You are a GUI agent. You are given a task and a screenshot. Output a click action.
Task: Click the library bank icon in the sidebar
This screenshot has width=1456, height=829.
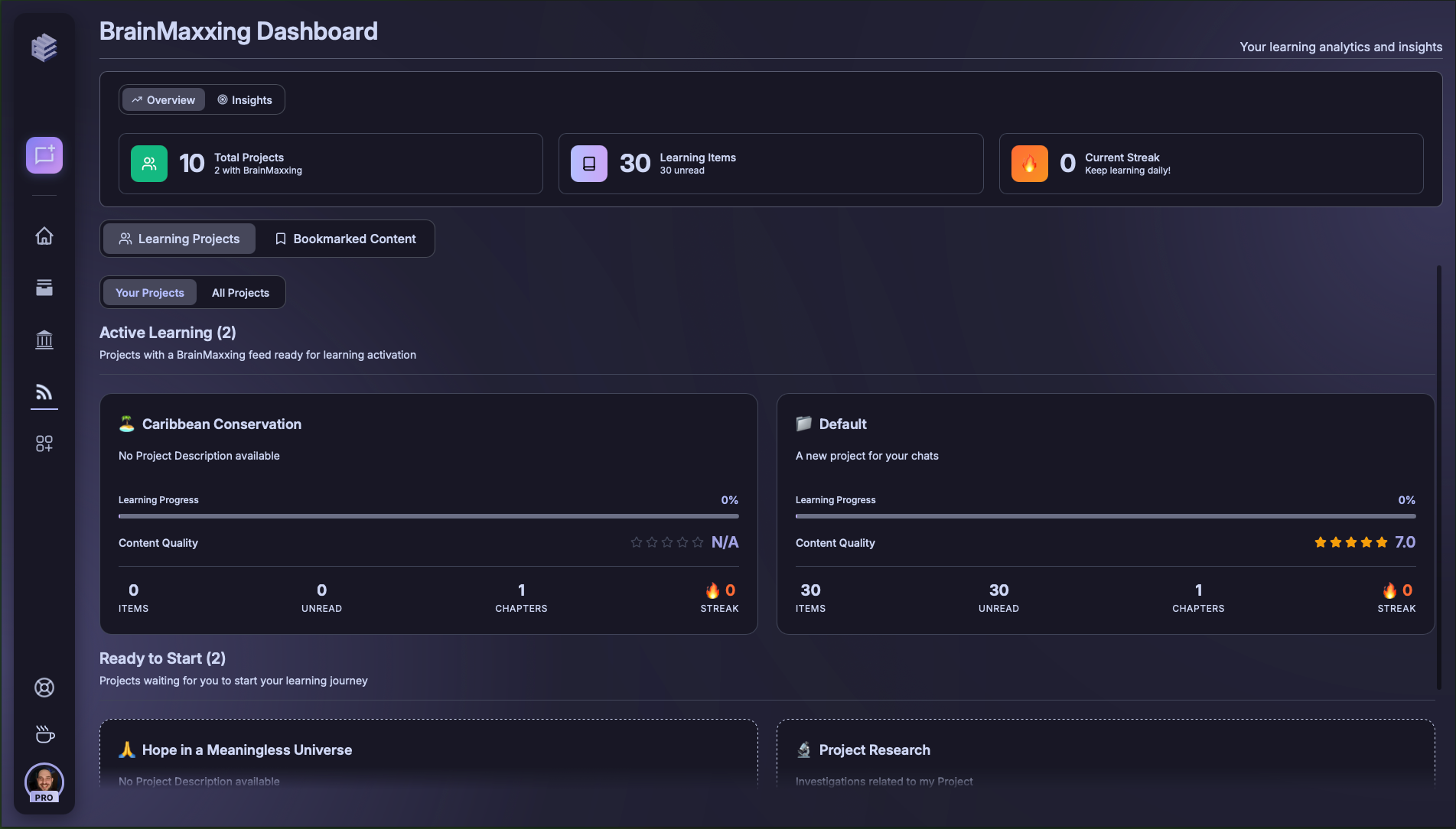(44, 340)
